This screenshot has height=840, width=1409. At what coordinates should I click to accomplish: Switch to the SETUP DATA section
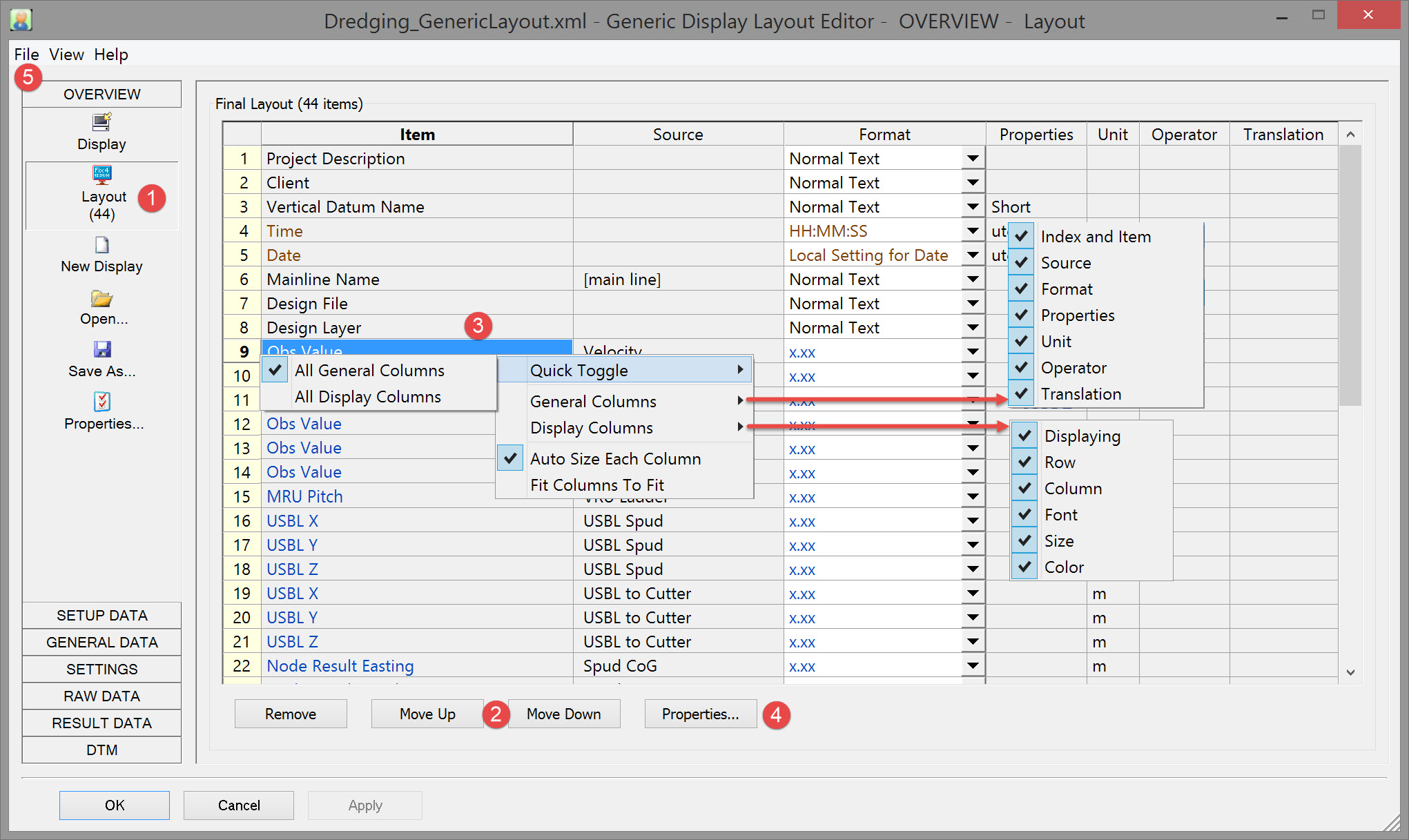click(101, 616)
